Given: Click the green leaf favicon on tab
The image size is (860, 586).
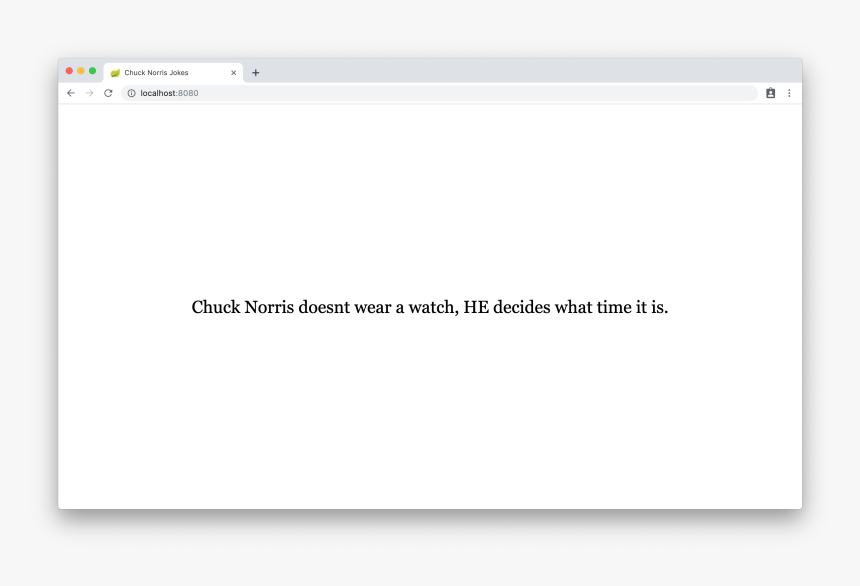Looking at the screenshot, I should tap(115, 73).
